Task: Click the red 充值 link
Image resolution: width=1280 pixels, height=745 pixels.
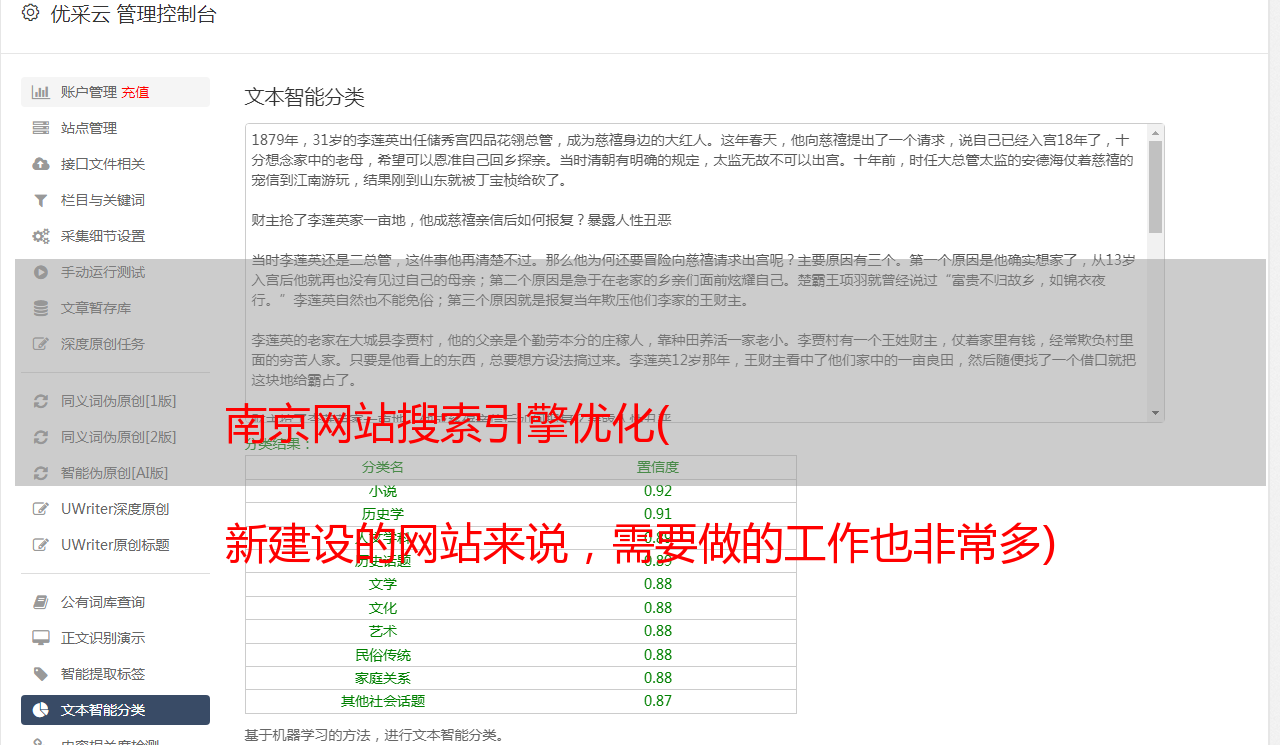Action: [x=136, y=92]
